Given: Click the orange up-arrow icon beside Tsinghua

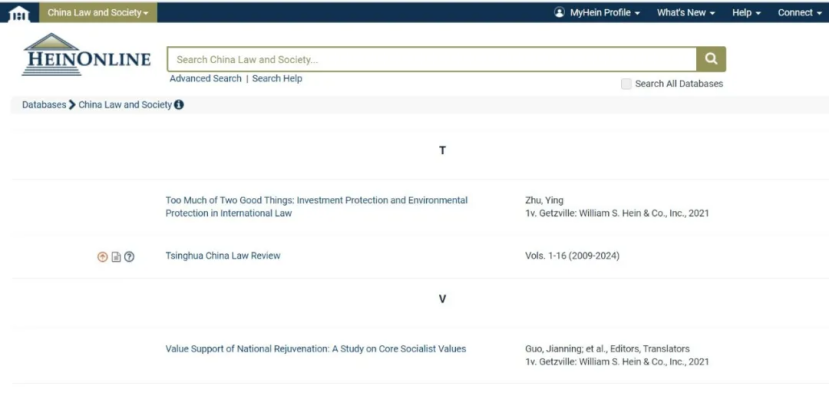Looking at the screenshot, I should [x=103, y=257].
